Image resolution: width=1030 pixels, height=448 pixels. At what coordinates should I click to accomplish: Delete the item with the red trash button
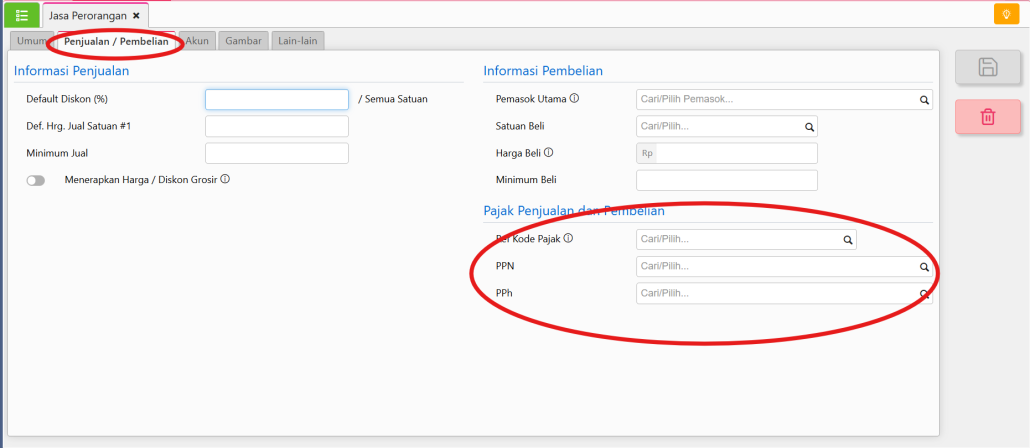coord(988,117)
